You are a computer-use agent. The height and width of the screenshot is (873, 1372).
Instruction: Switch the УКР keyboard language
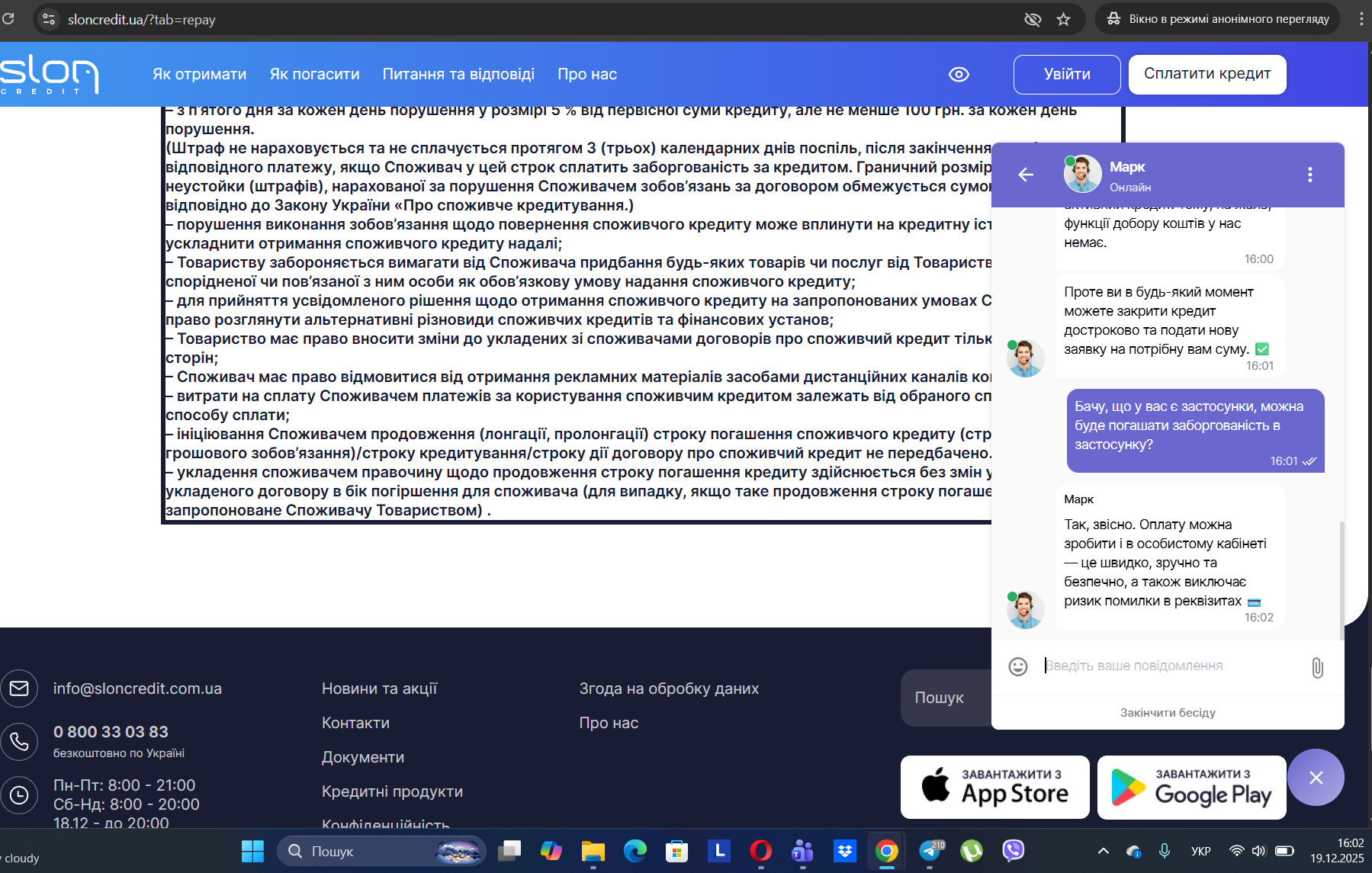[x=1201, y=851]
